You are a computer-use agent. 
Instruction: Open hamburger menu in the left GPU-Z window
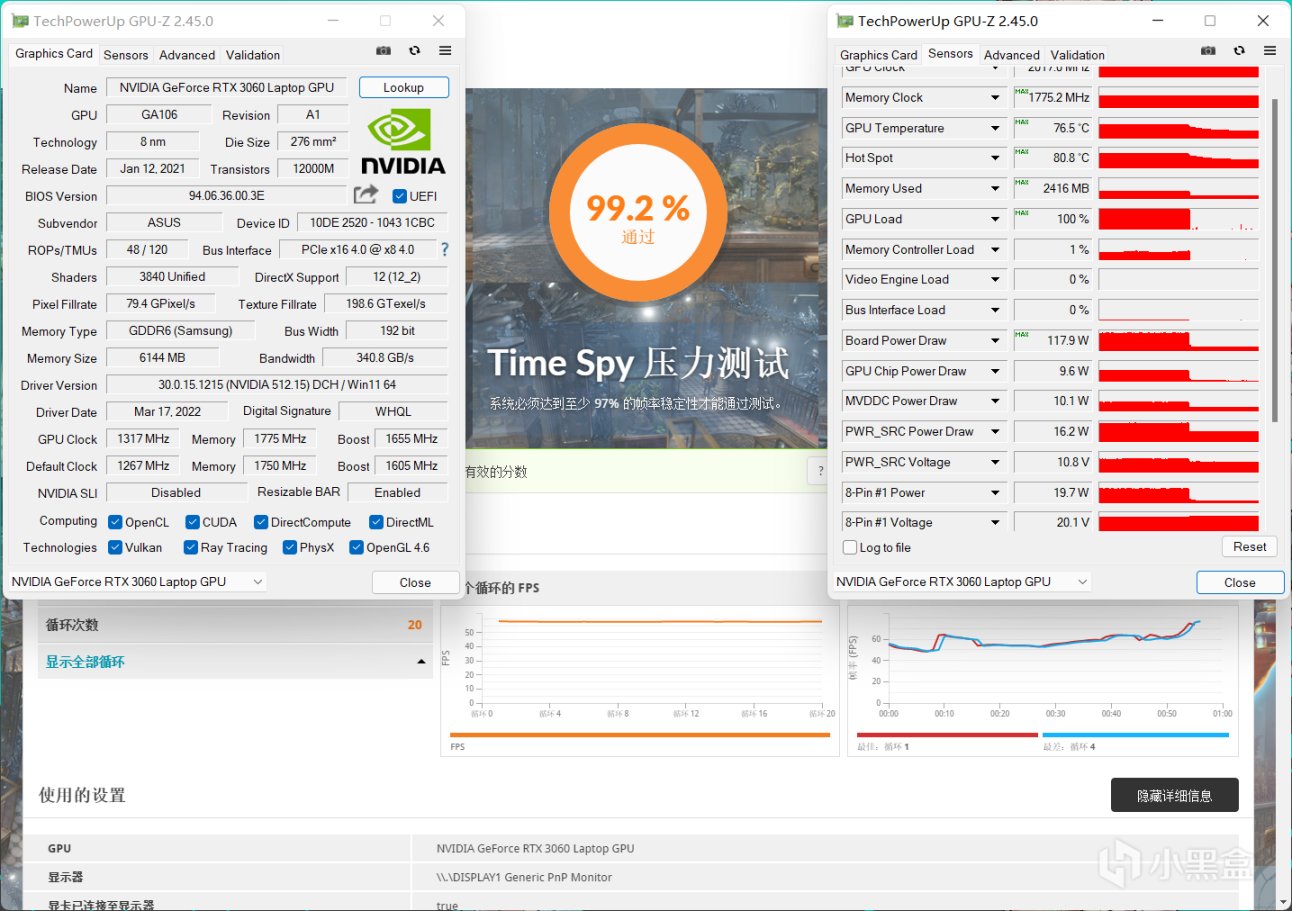click(x=445, y=51)
